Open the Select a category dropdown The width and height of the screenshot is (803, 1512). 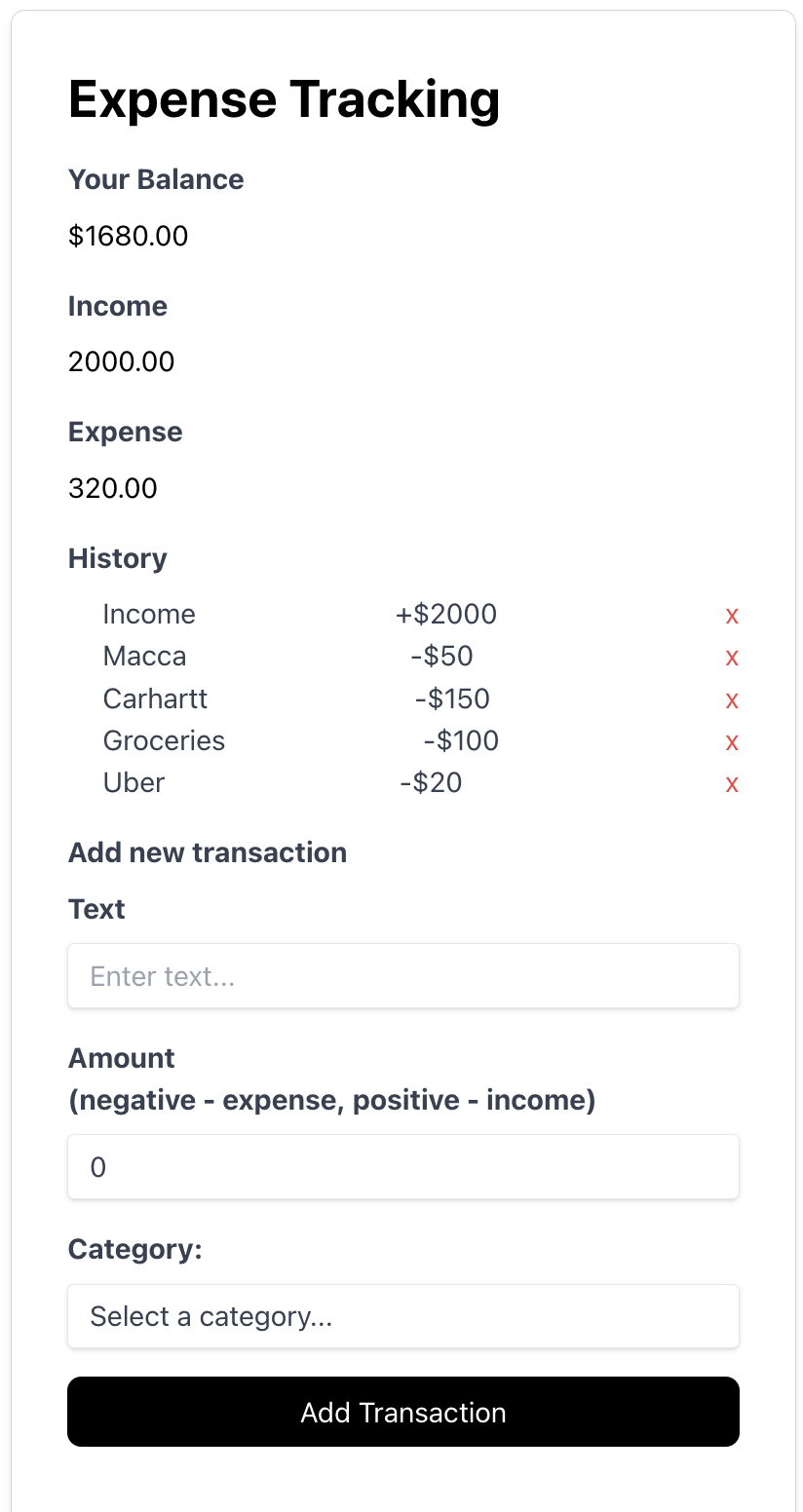pos(403,1316)
